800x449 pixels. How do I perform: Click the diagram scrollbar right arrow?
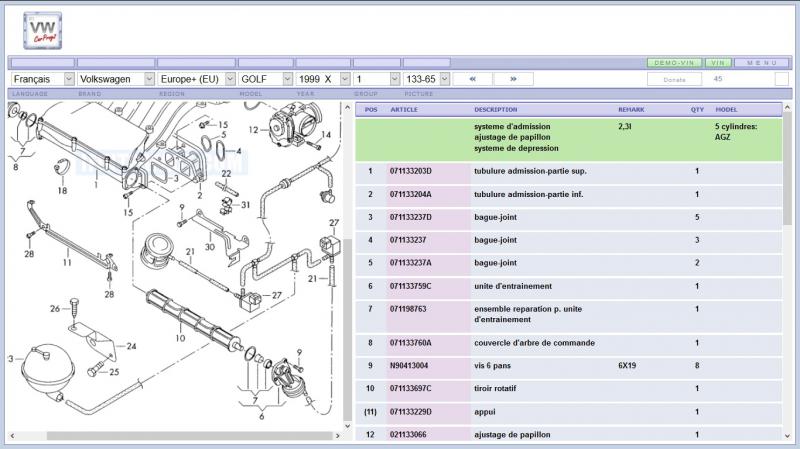pos(337,436)
